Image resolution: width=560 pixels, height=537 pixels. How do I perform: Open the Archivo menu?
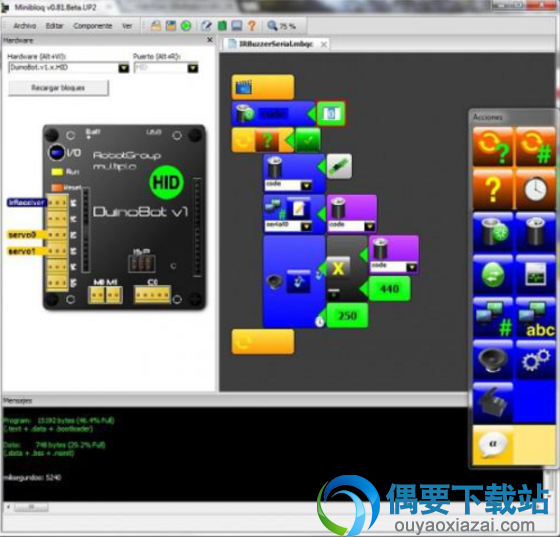click(x=25, y=26)
